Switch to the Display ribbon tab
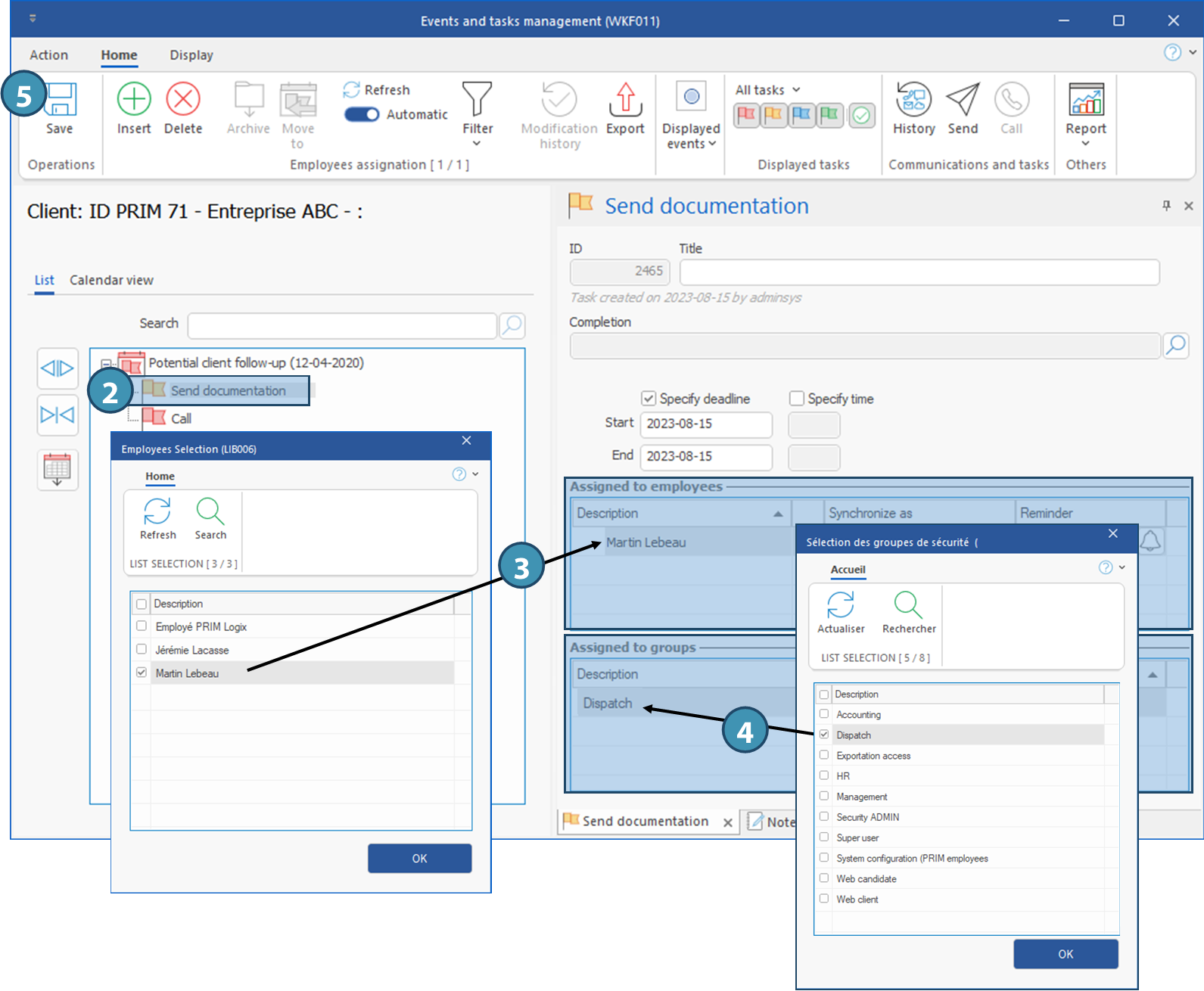This screenshot has height=991, width=1204. click(191, 55)
